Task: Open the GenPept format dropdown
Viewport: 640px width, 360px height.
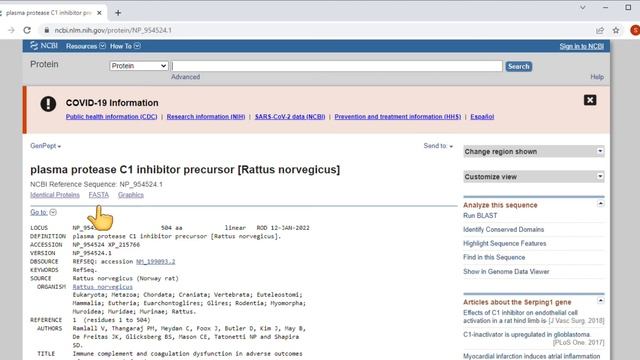Action: coord(45,146)
